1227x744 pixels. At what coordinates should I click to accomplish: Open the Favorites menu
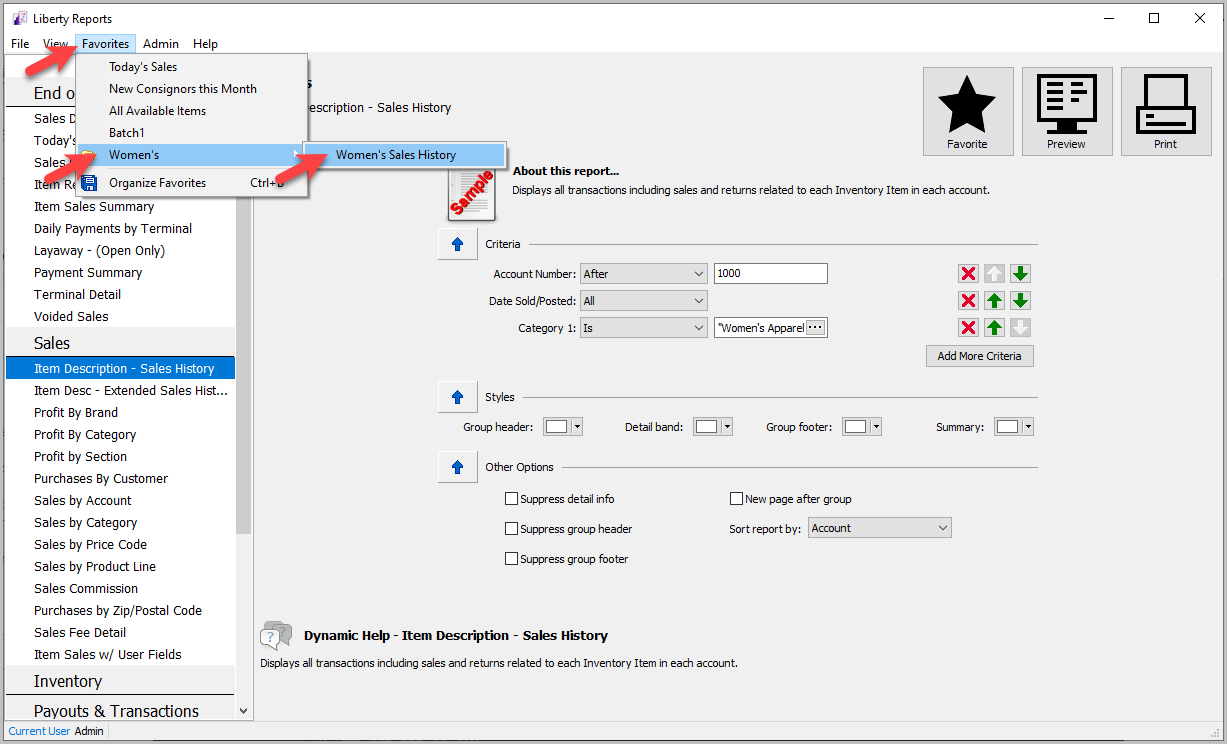pyautogui.click(x=106, y=44)
